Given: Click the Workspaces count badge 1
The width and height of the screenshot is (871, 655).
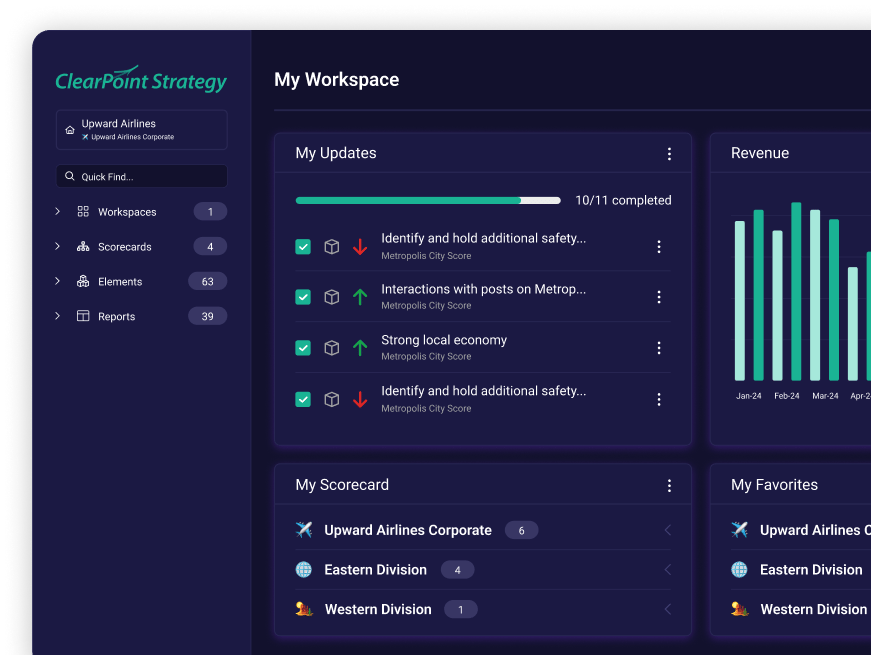Looking at the screenshot, I should point(210,212).
